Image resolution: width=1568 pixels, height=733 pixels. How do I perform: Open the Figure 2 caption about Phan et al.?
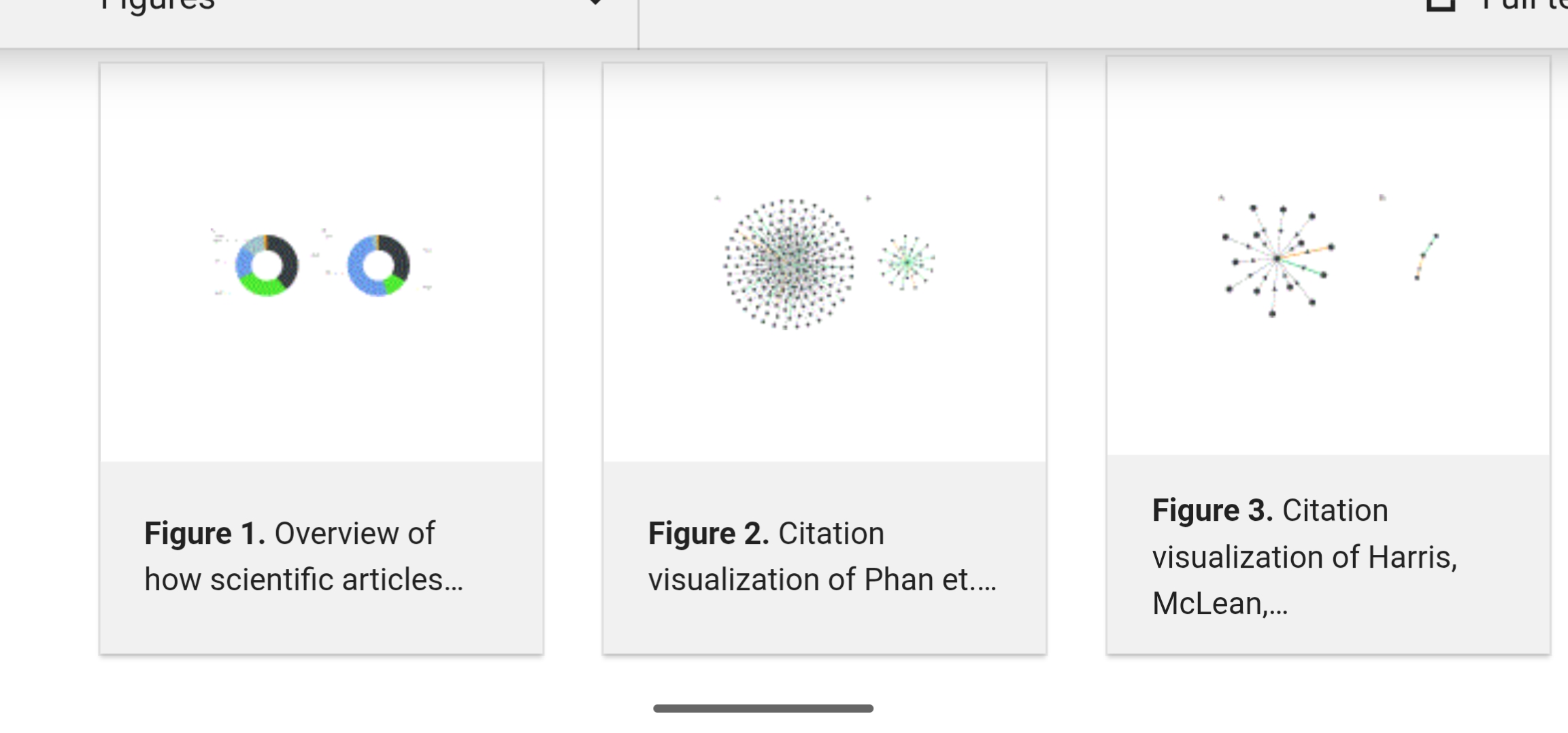point(822,556)
